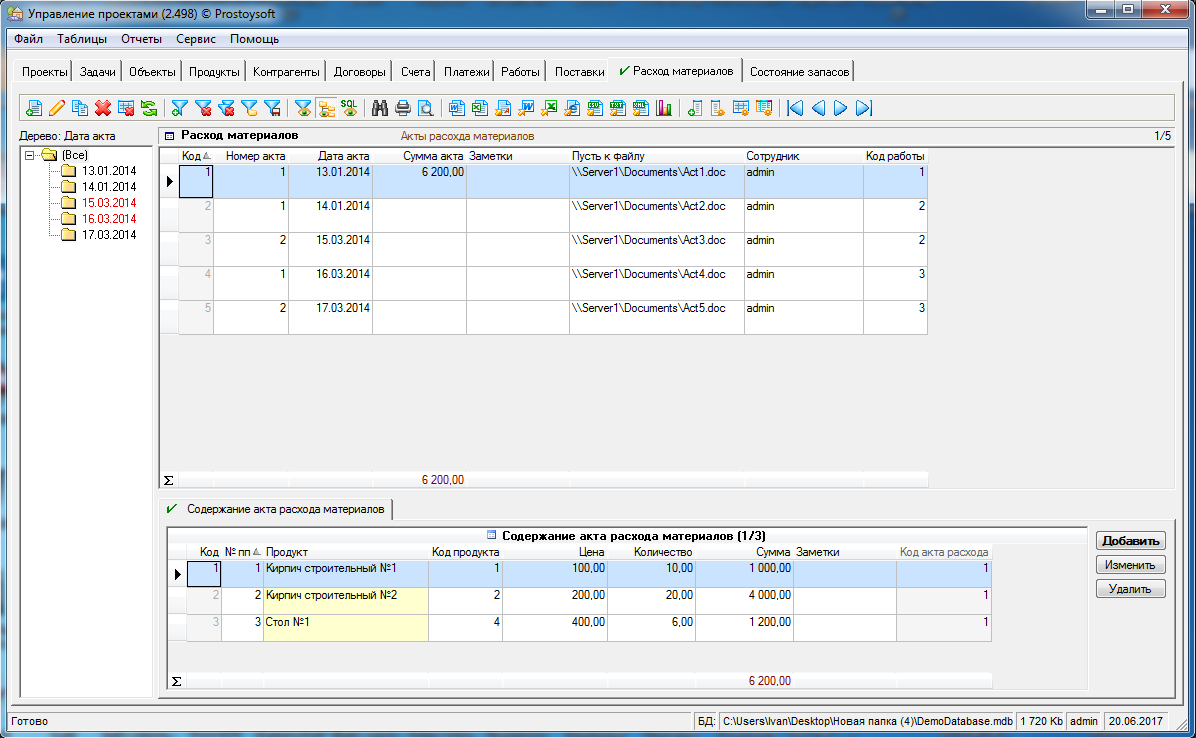This screenshot has width=1196, height=738.
Task: Click the Сотрудник column header
Action: 804,156
